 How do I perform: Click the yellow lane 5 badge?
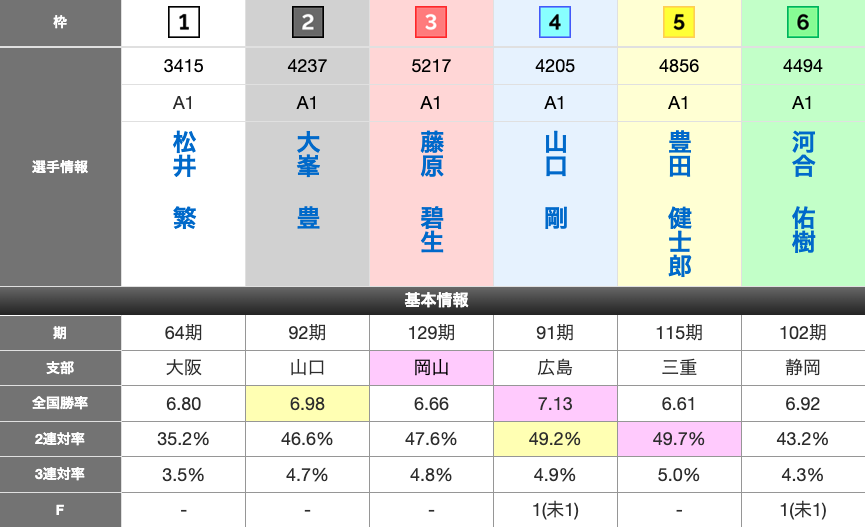(679, 22)
